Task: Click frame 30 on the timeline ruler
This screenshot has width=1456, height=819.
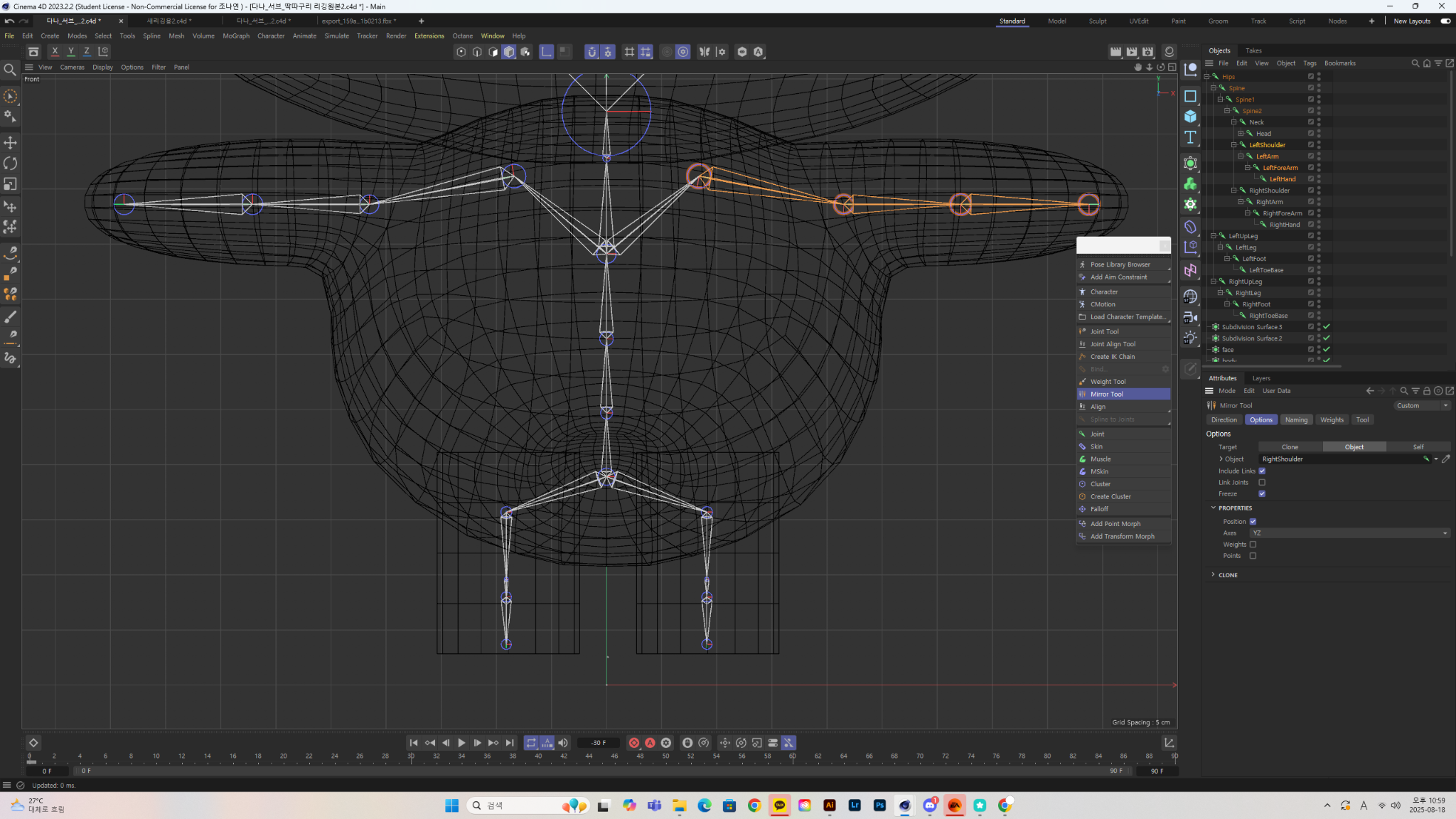Action: 411,756
